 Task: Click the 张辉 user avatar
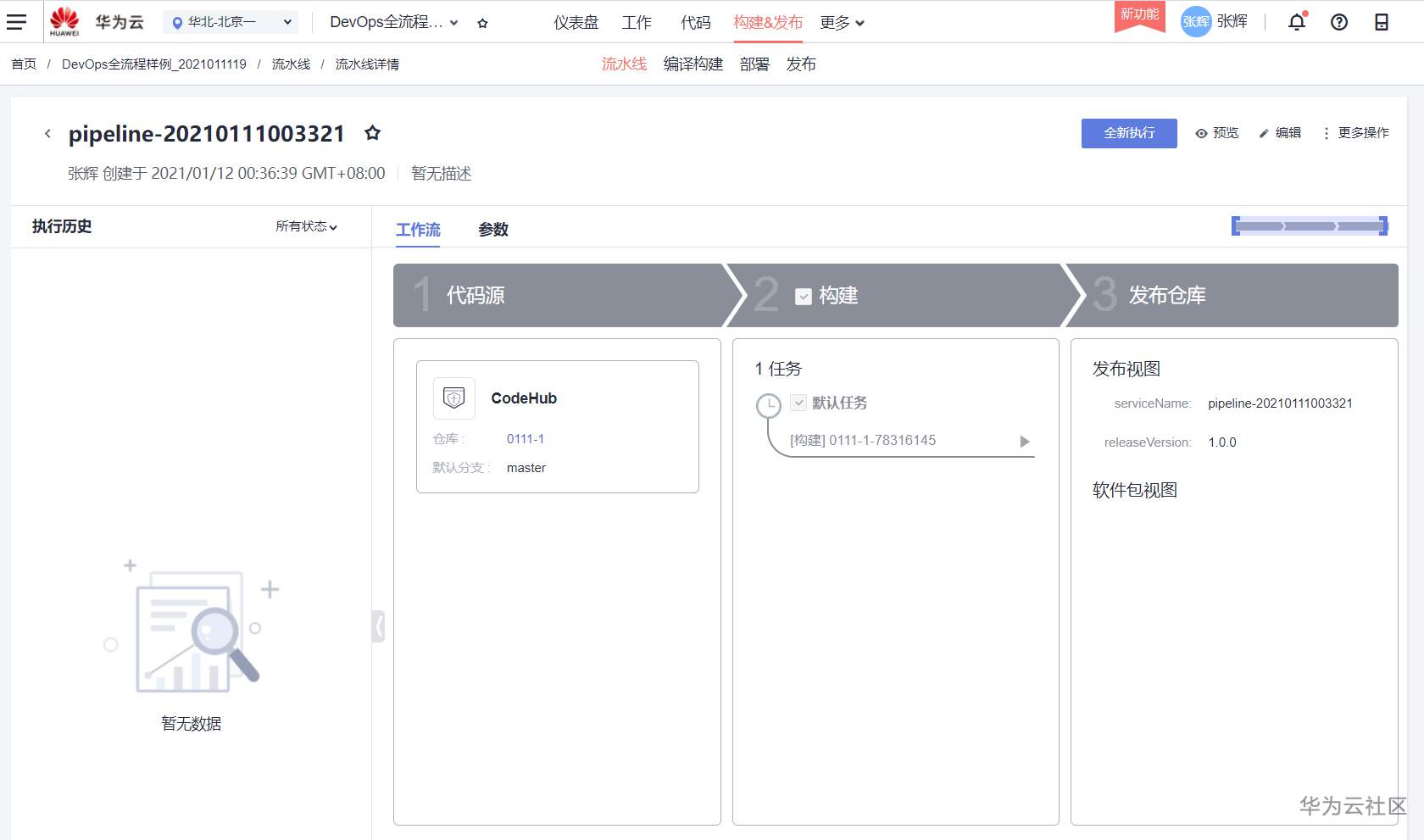point(1196,22)
